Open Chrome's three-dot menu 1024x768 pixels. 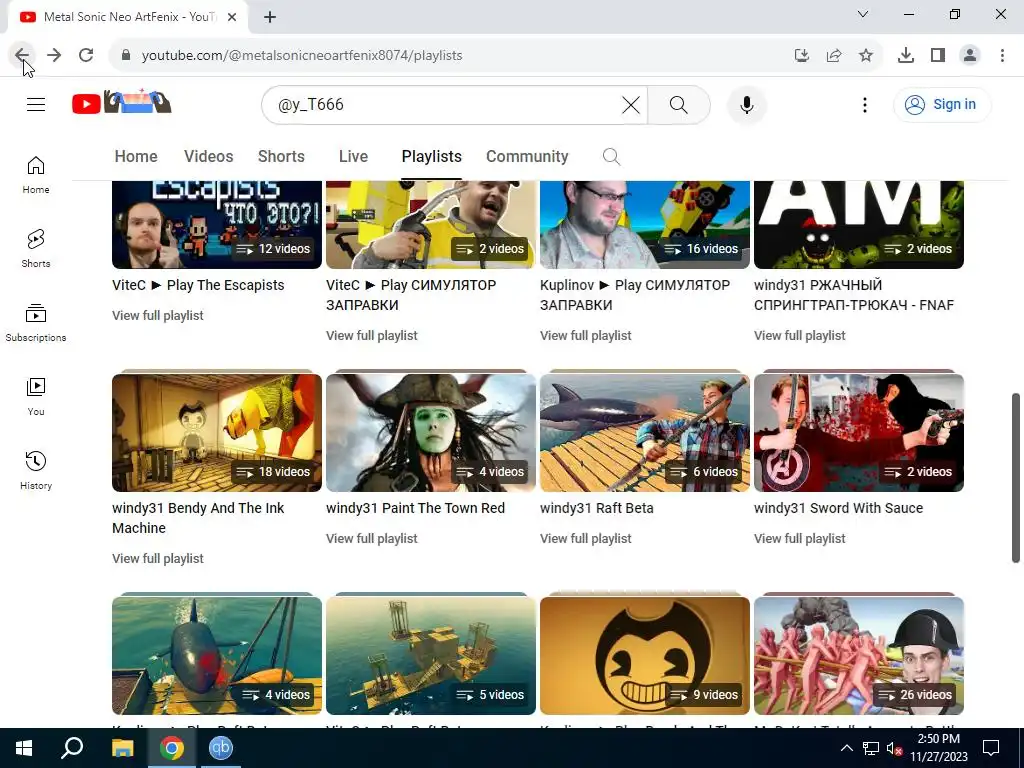click(x=1002, y=56)
